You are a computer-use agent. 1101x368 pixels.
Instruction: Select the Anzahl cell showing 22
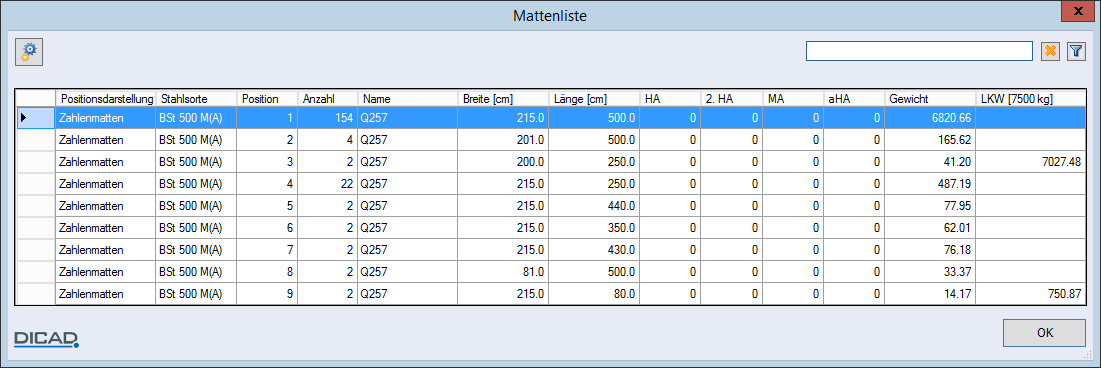coord(328,184)
